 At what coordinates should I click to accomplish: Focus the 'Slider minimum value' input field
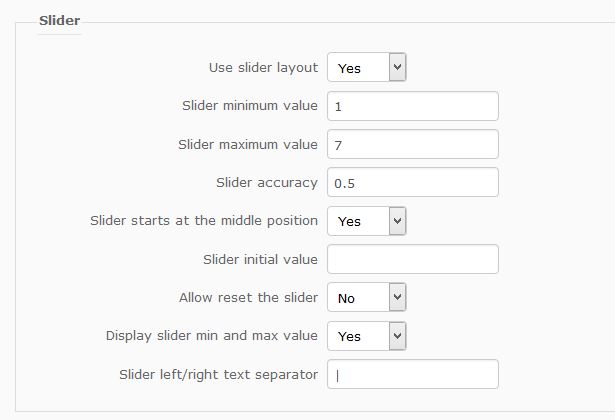pyautogui.click(x=412, y=106)
